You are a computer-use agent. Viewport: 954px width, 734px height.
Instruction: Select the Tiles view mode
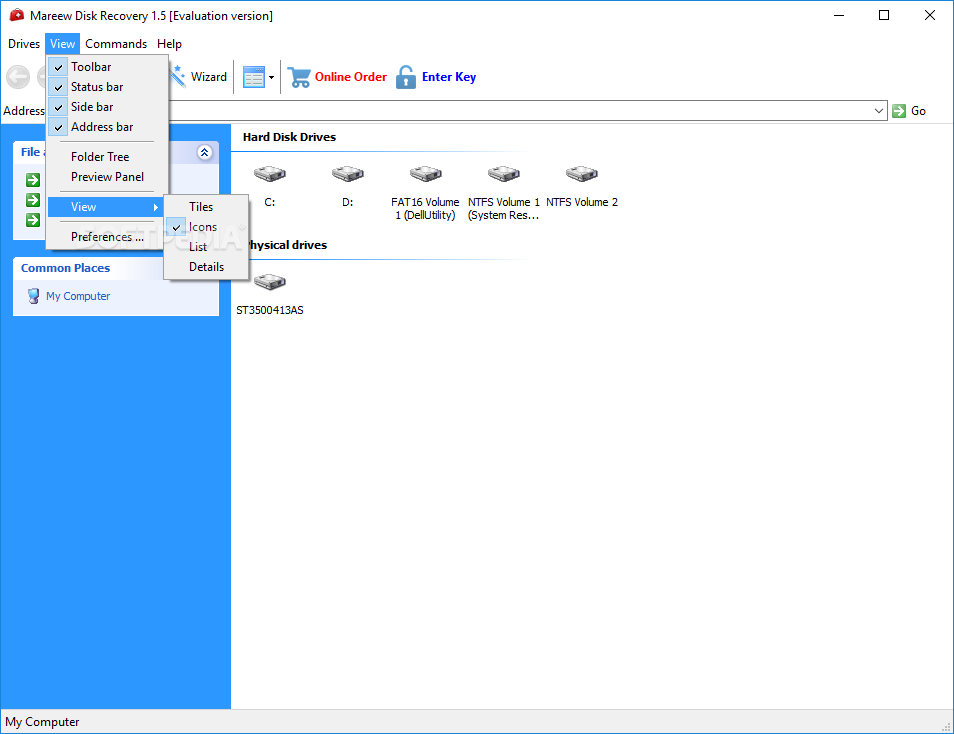(206, 207)
